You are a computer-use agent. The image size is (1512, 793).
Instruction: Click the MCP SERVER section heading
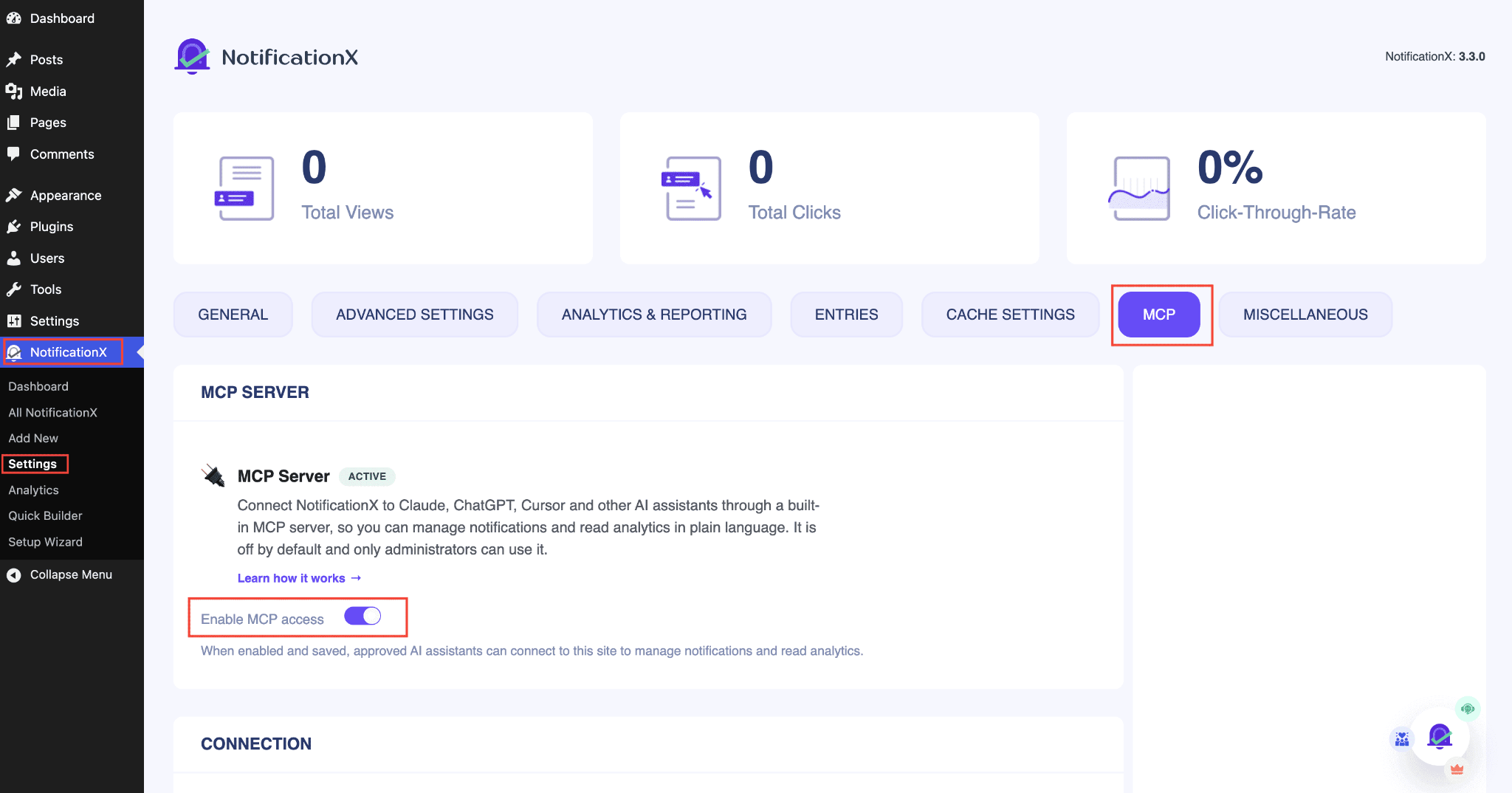(255, 392)
